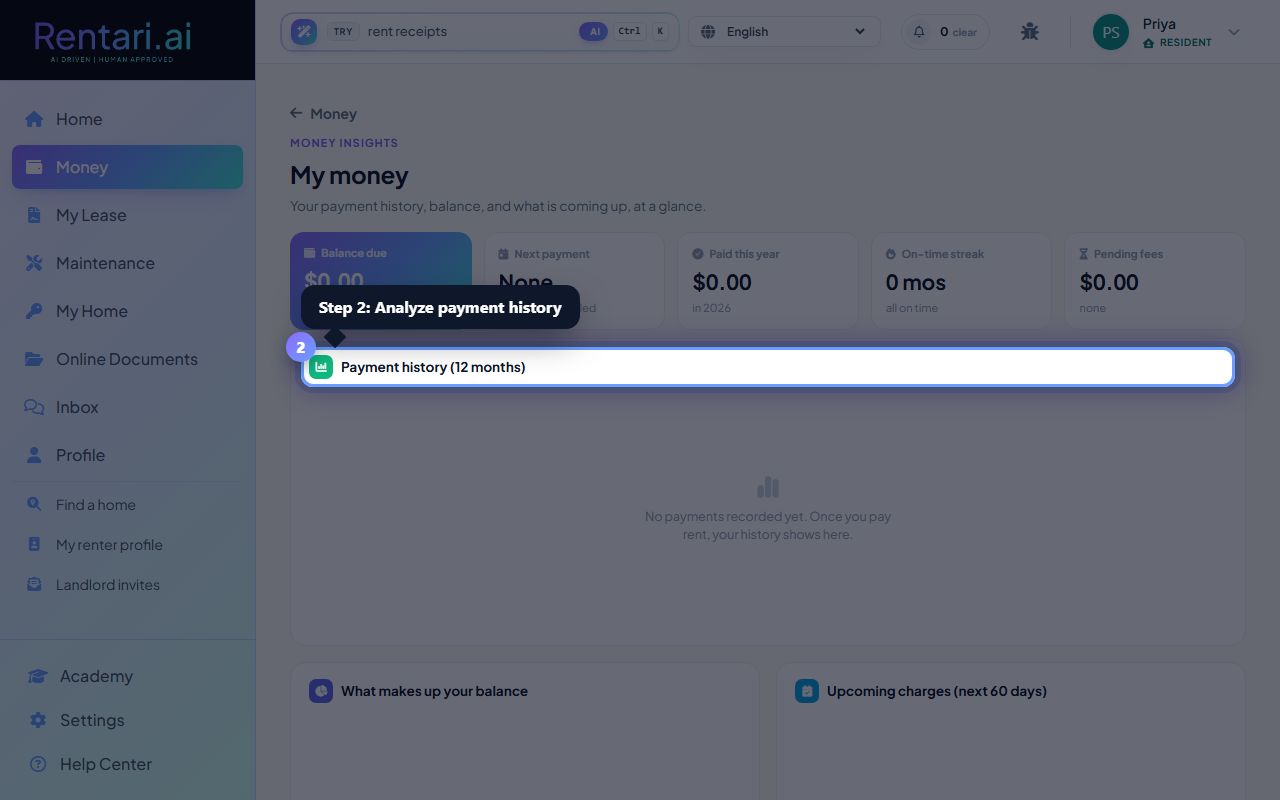This screenshot has height=800, width=1280.
Task: Open the Academy
Action: pos(127,676)
